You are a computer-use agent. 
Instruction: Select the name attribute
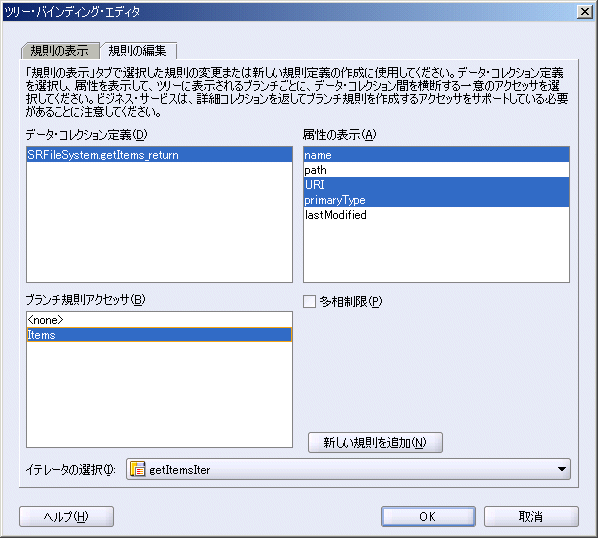point(436,155)
